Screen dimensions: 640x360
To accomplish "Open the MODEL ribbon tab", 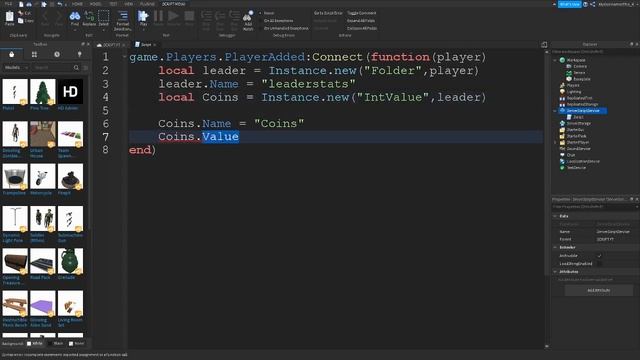I will (x=96, y=4).
